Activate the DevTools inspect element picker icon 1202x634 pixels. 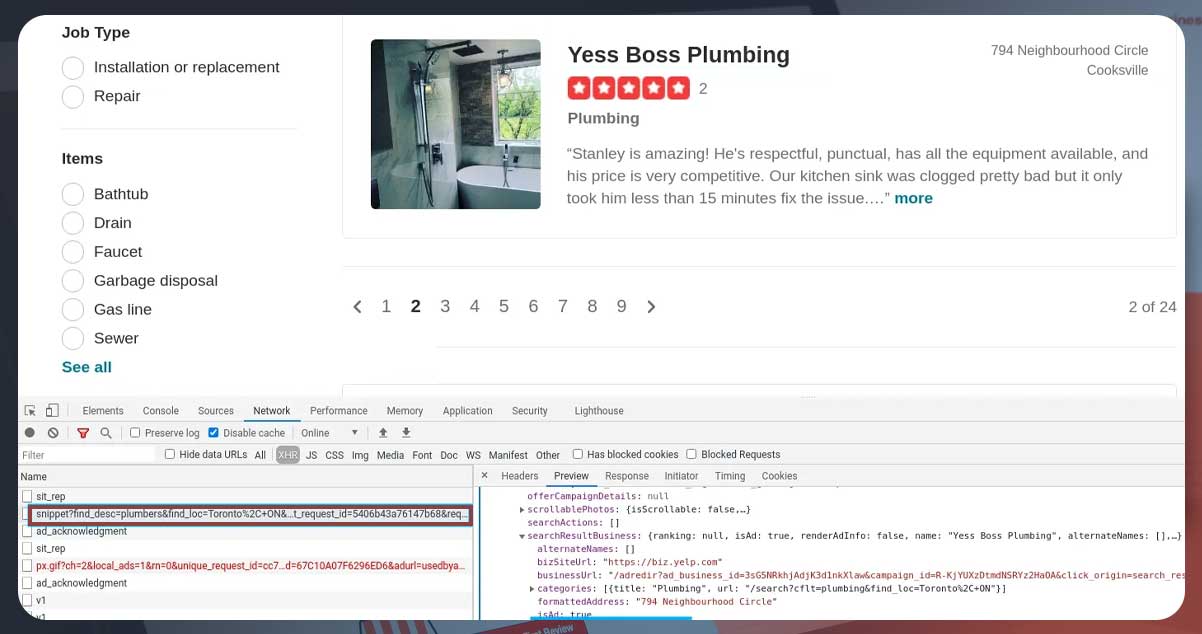click(x=31, y=411)
